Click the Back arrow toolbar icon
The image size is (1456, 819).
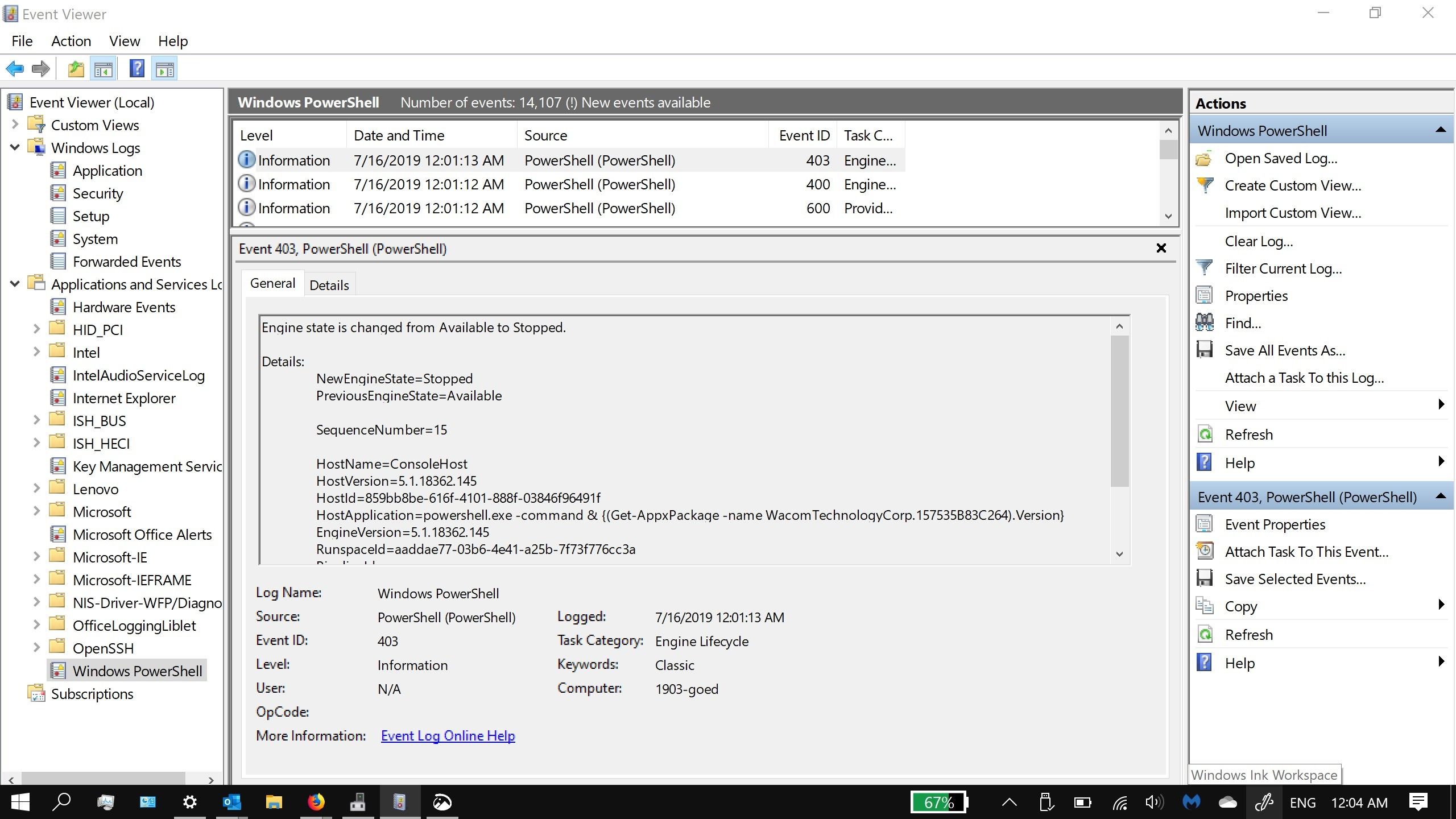tap(15, 69)
